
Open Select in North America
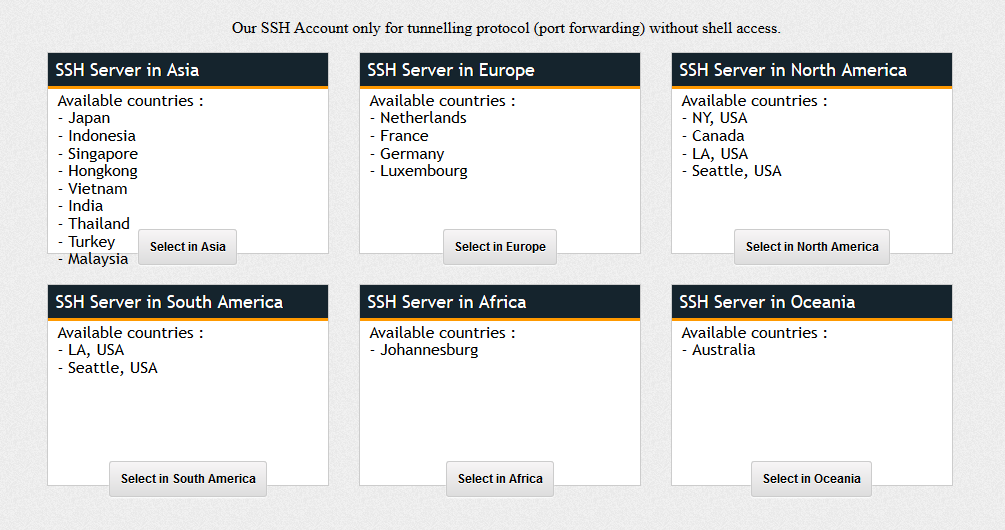pyautogui.click(x=811, y=247)
